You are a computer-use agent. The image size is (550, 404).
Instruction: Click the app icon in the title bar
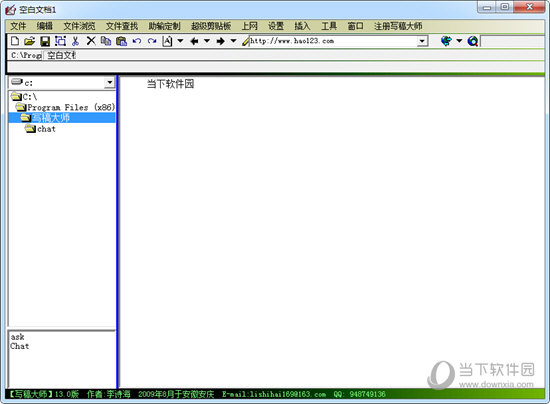point(11,10)
